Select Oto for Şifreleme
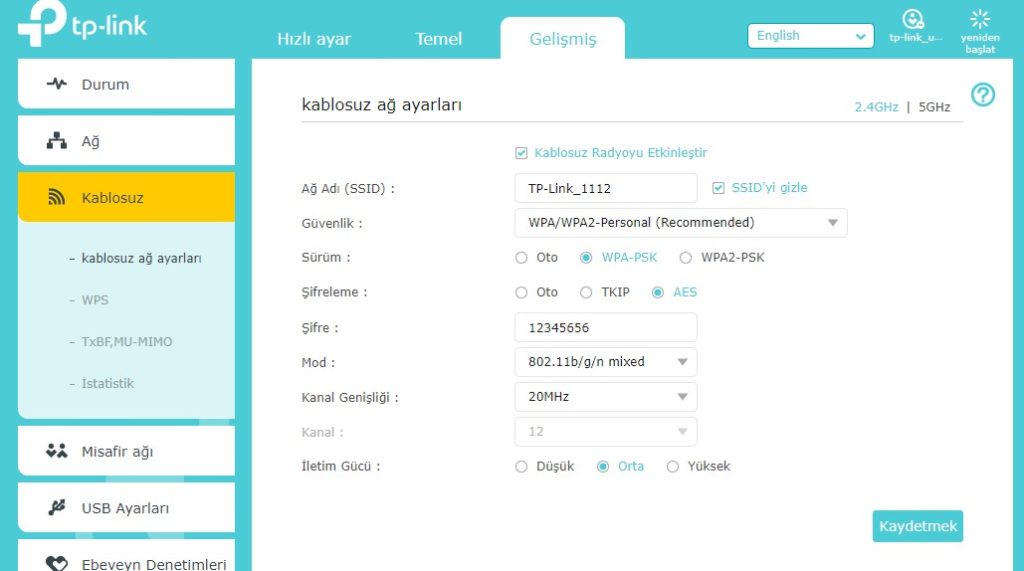This screenshot has width=1024, height=571. (x=521, y=293)
